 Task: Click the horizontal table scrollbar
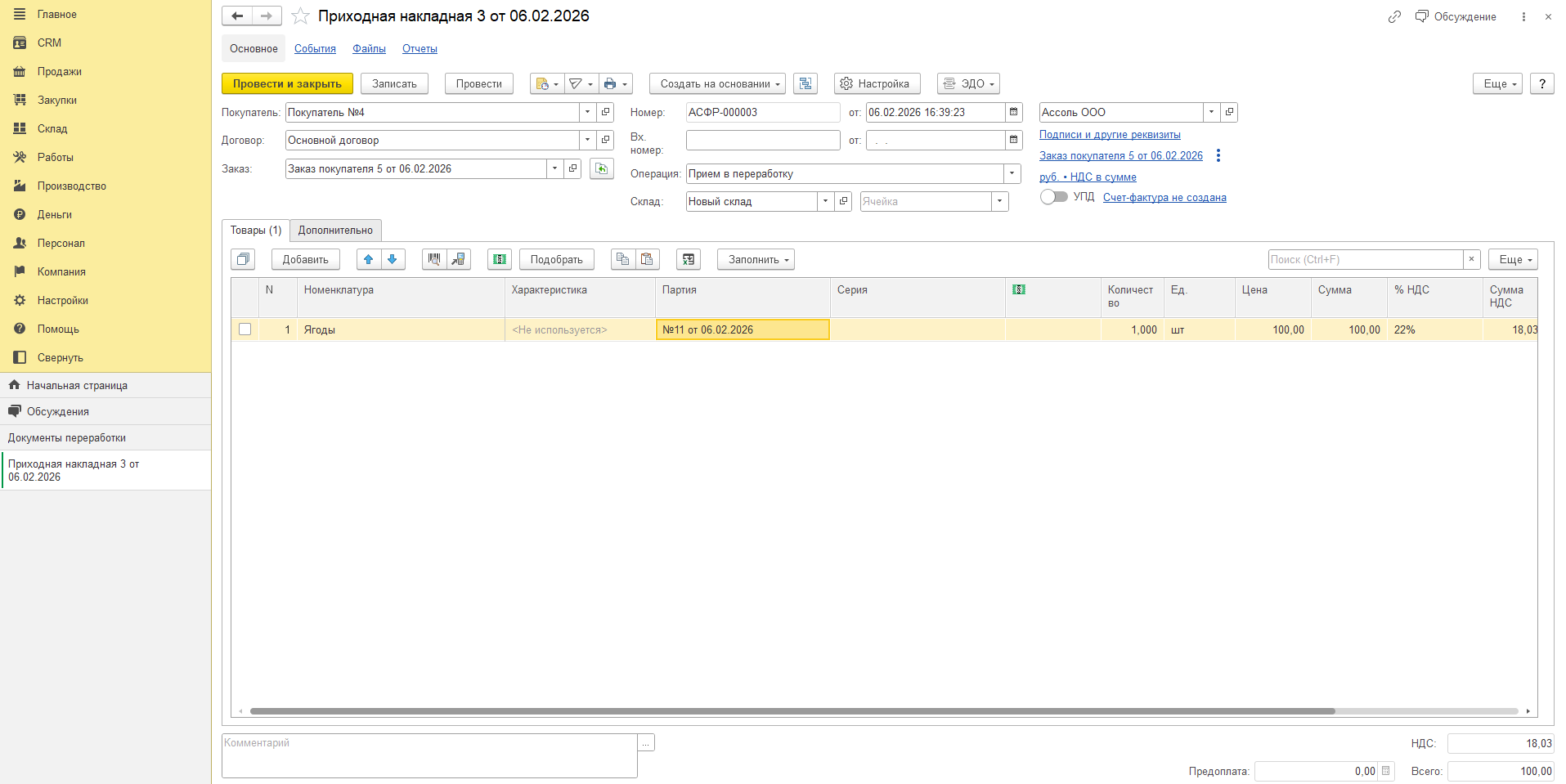[792, 711]
